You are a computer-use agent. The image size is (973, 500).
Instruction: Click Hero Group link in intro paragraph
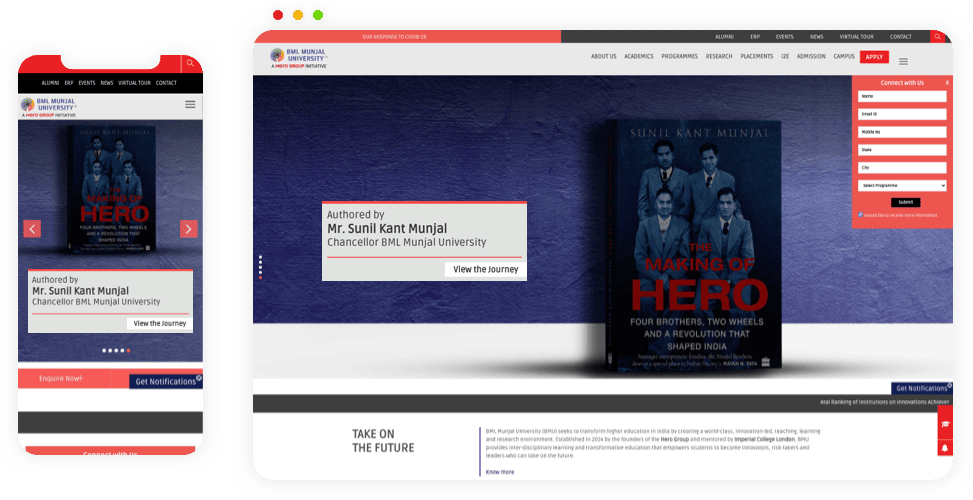[x=675, y=439]
